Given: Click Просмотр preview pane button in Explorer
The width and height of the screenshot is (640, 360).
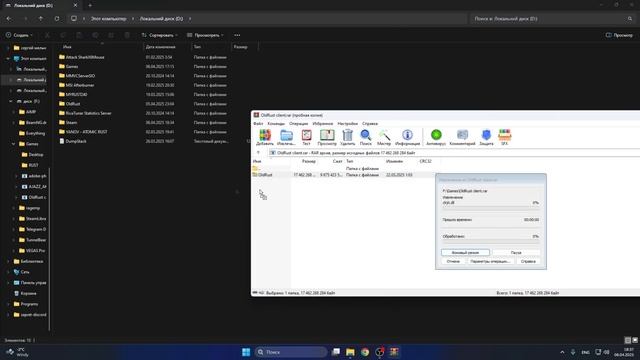Looking at the screenshot, I should coord(619,35).
